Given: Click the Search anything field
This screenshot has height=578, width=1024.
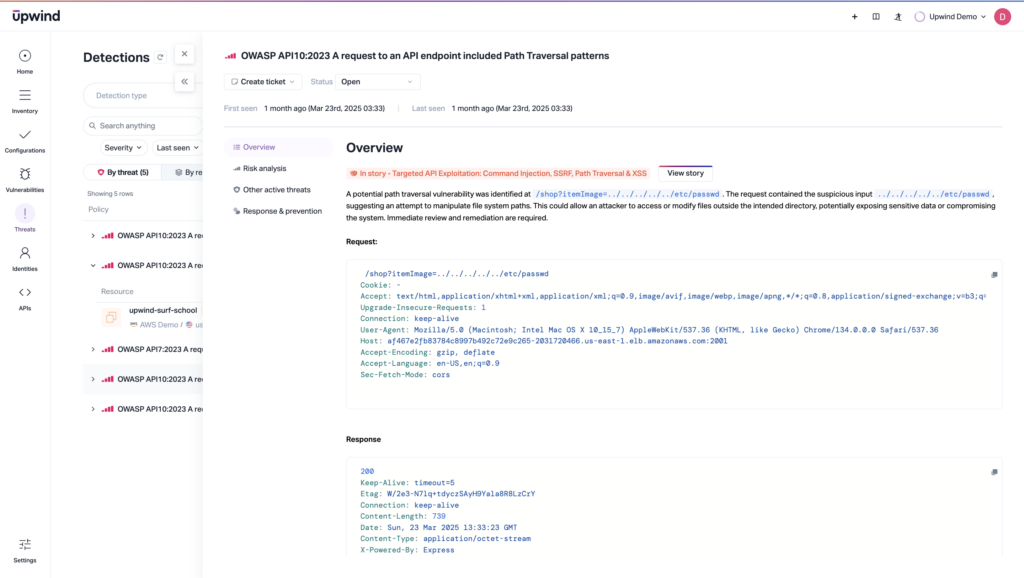Looking at the screenshot, I should pyautogui.click(x=143, y=125).
